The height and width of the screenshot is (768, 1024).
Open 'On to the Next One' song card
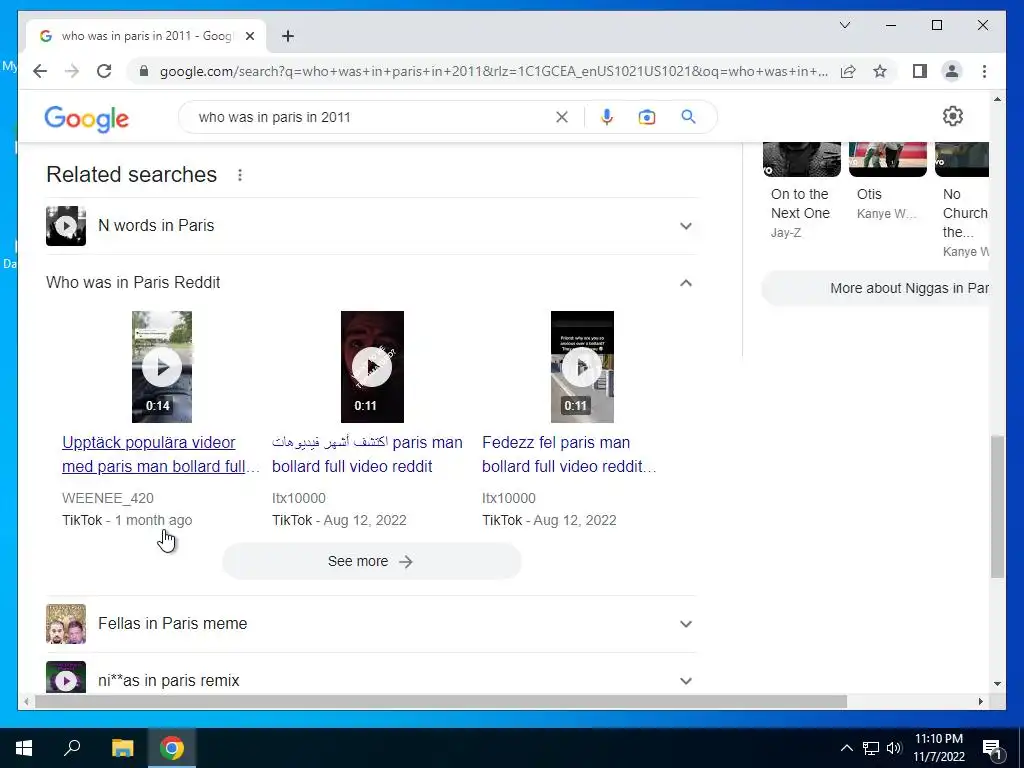point(801,191)
